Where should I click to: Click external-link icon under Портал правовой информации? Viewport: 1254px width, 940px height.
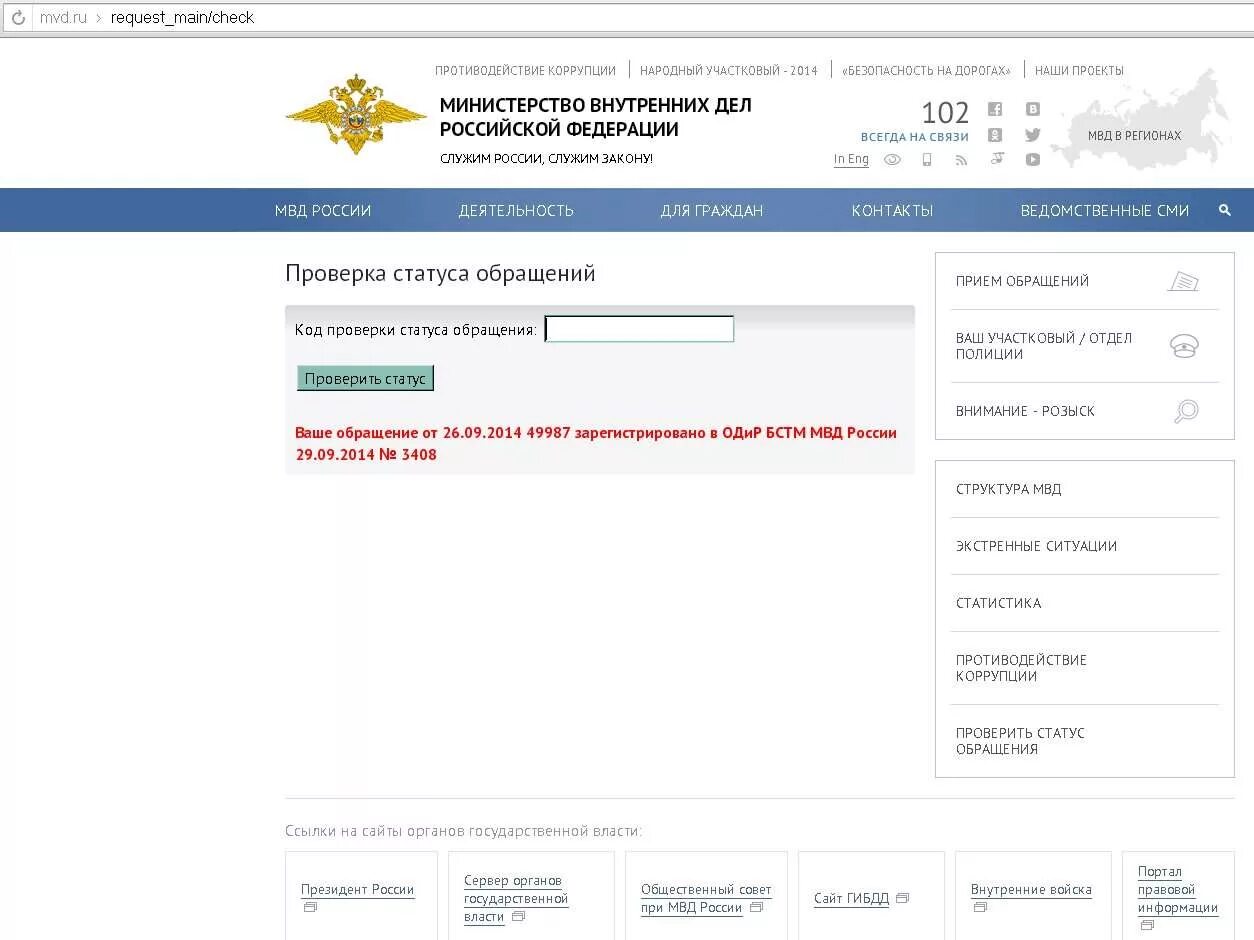coord(1147,925)
